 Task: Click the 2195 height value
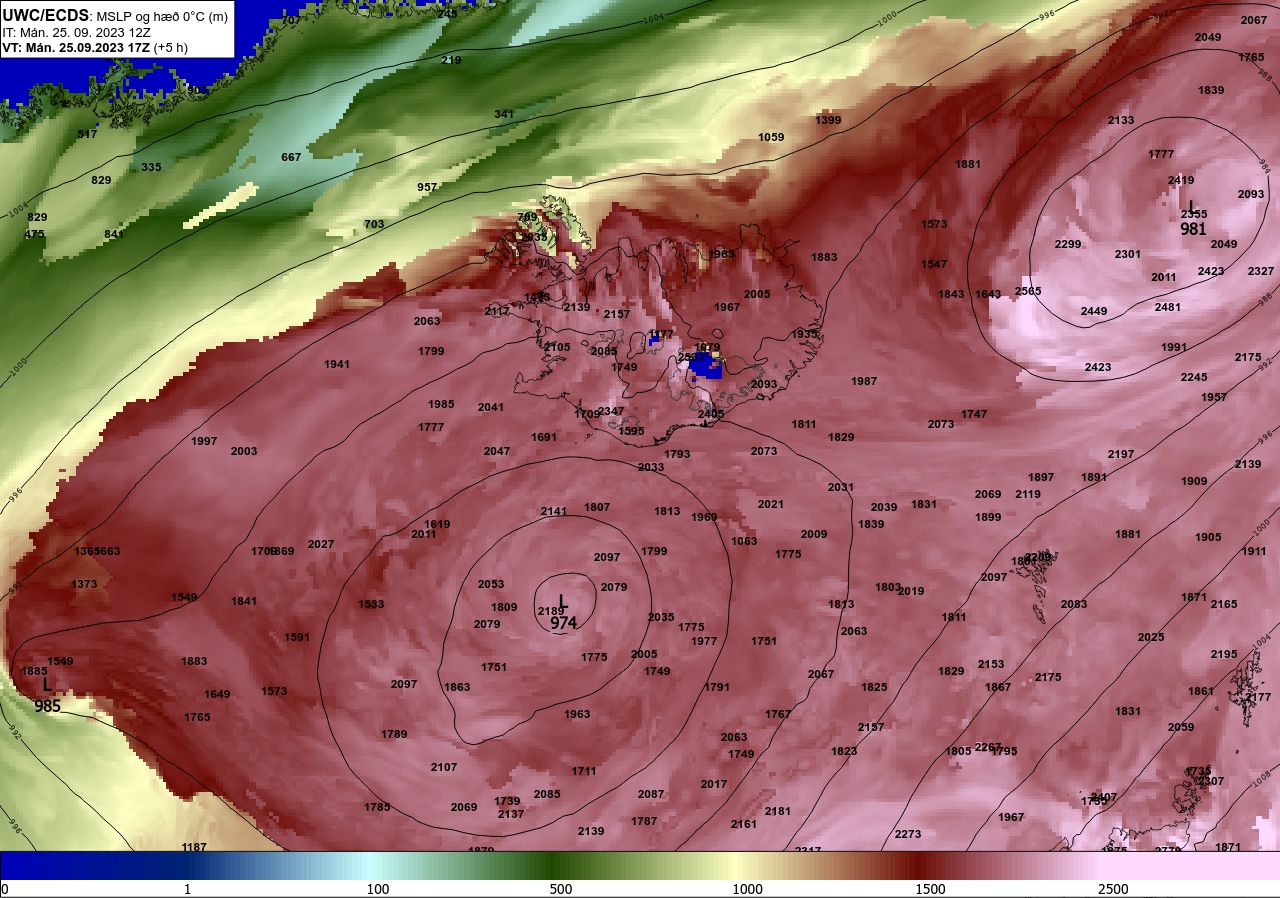coord(1224,654)
